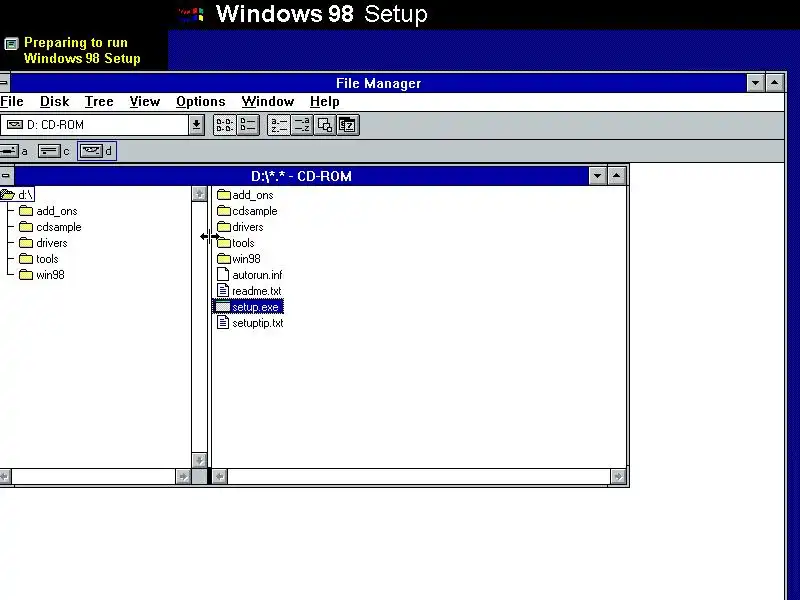800x600 pixels.
Task: Click the last toolbar icon right of sort buttons
Action: pyautogui.click(x=348, y=125)
